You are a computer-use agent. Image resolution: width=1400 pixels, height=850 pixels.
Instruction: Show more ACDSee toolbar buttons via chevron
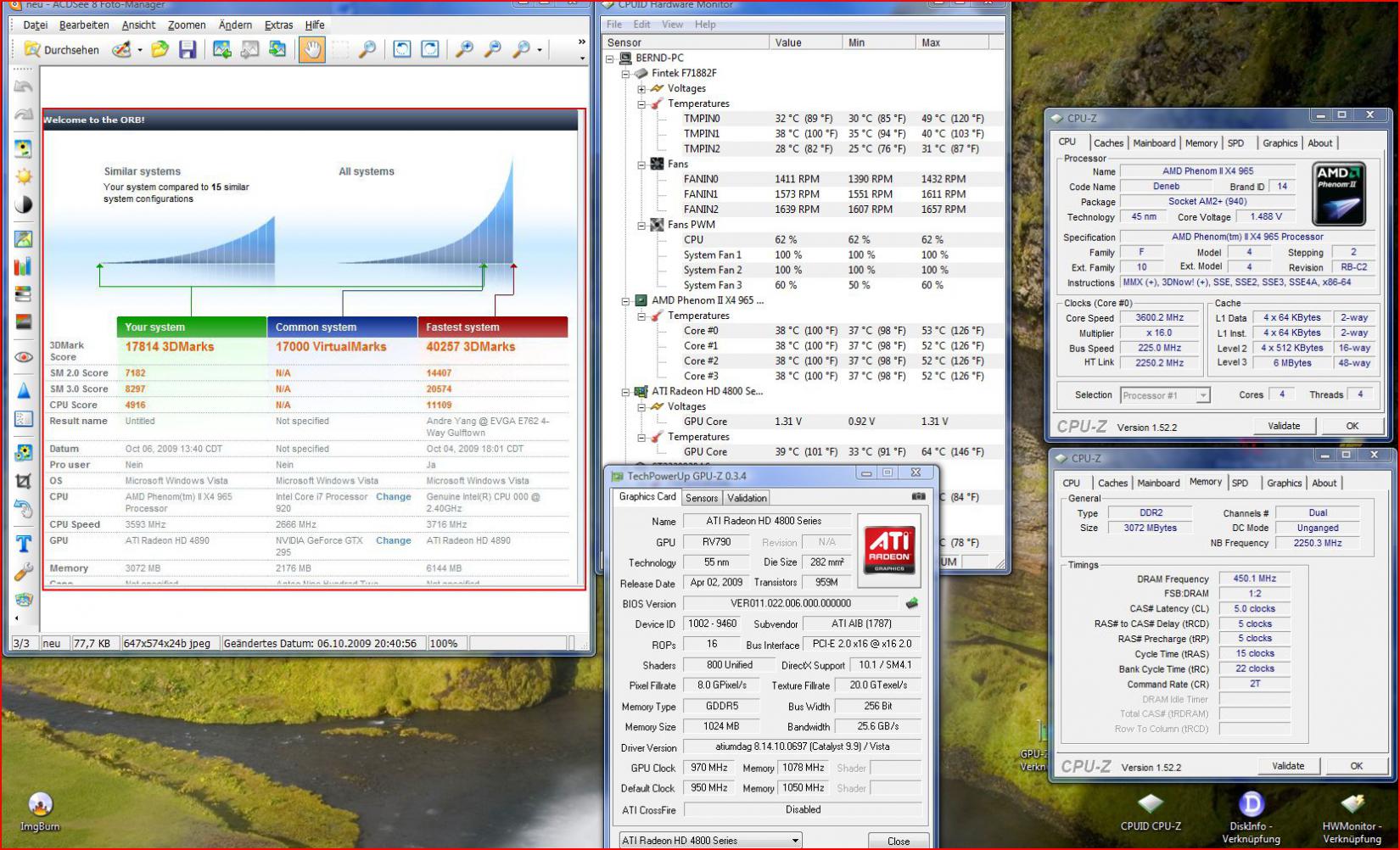(x=581, y=42)
